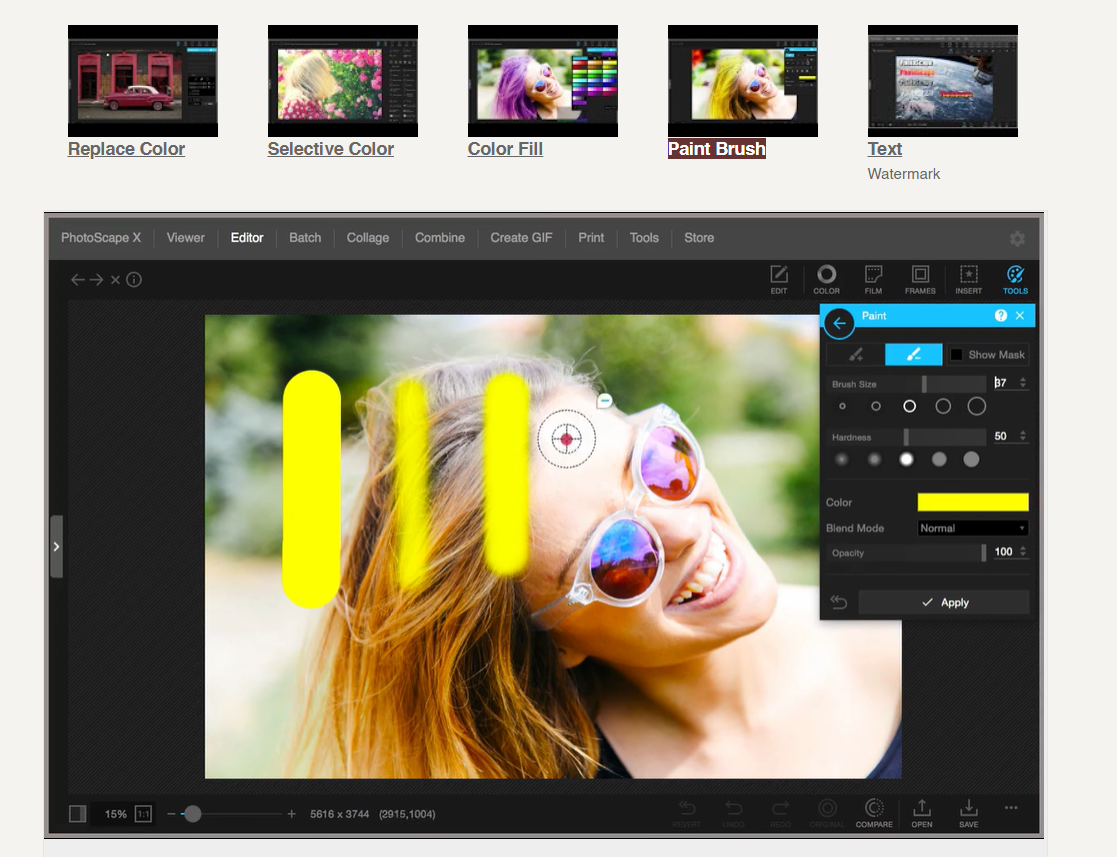
Task: Open the Replace Color link
Action: tap(126, 149)
